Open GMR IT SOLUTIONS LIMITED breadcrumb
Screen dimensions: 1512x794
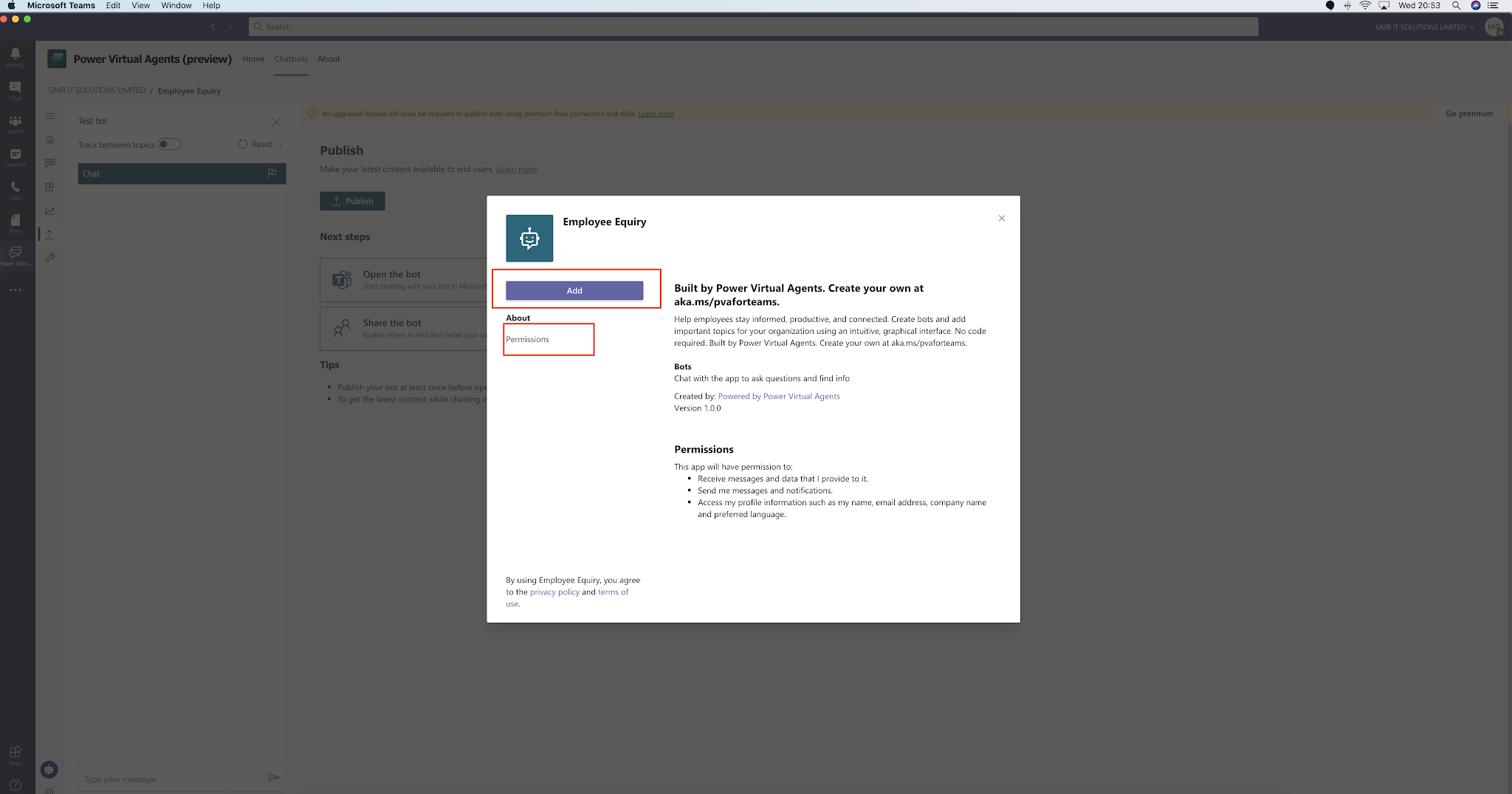(x=97, y=91)
